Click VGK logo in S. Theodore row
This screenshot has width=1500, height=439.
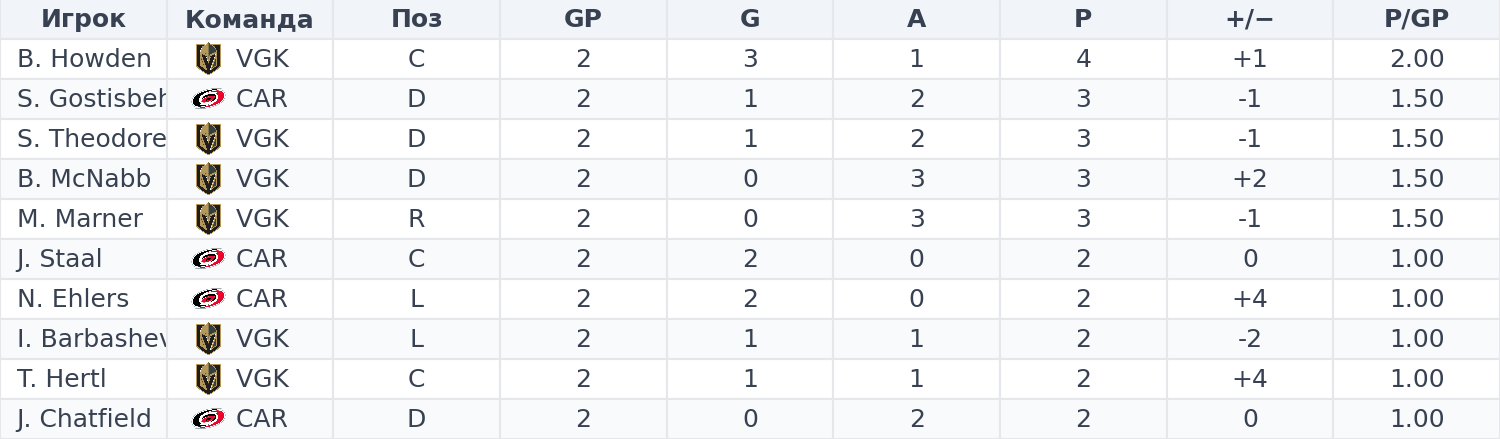click(x=208, y=139)
